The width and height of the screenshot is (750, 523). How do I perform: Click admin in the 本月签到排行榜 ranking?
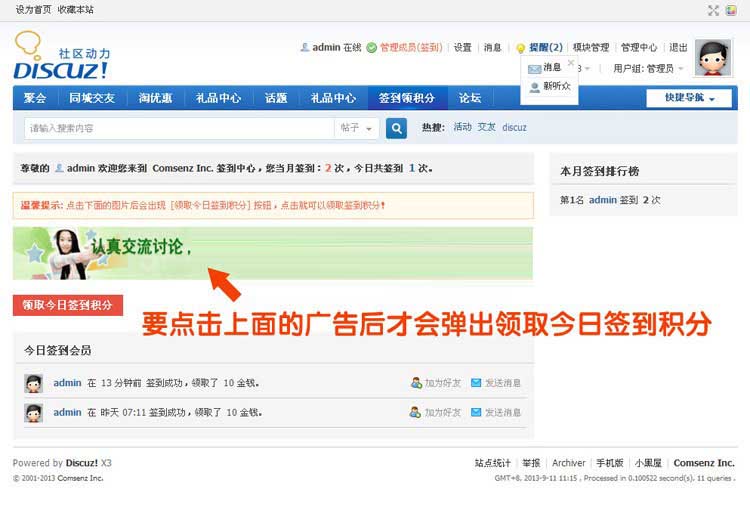point(603,200)
